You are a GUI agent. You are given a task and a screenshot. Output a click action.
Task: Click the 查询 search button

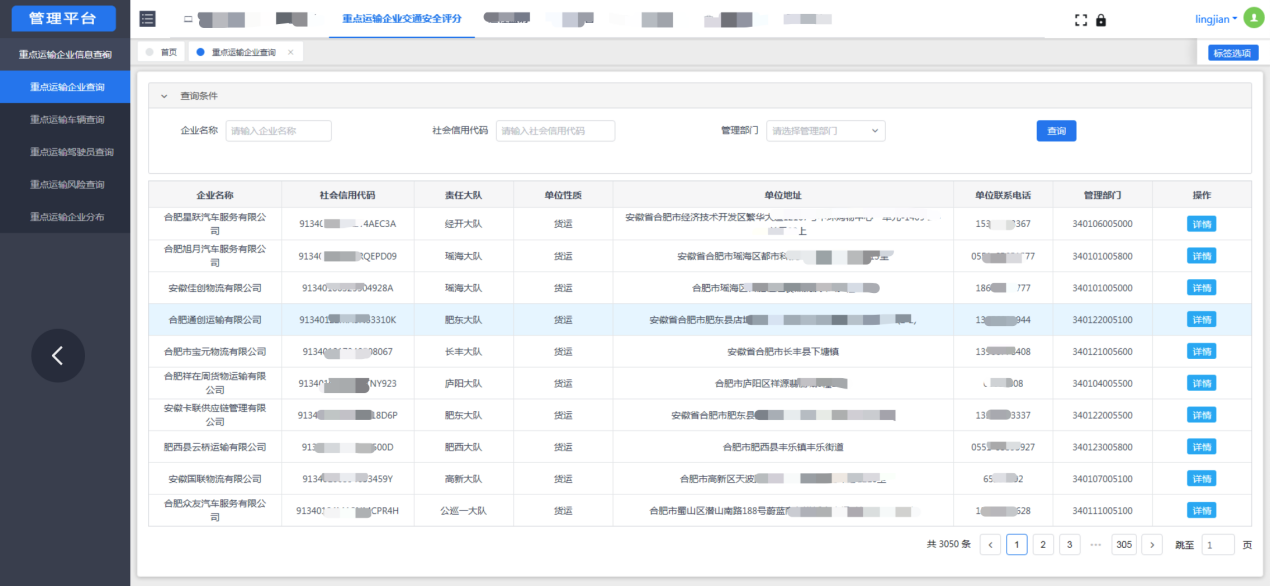pos(1056,131)
